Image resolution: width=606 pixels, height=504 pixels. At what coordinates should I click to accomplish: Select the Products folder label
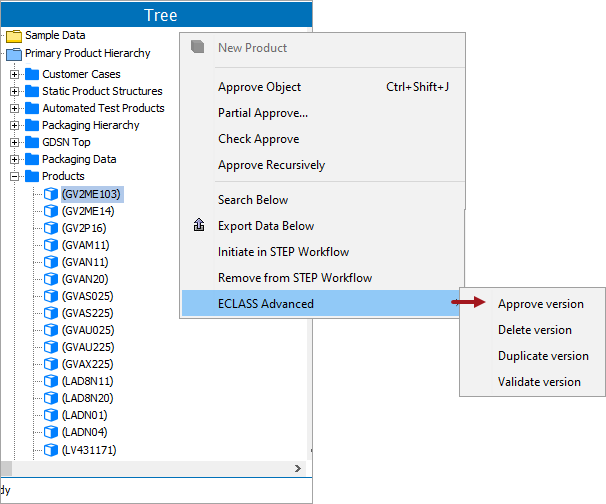pyautogui.click(x=63, y=176)
